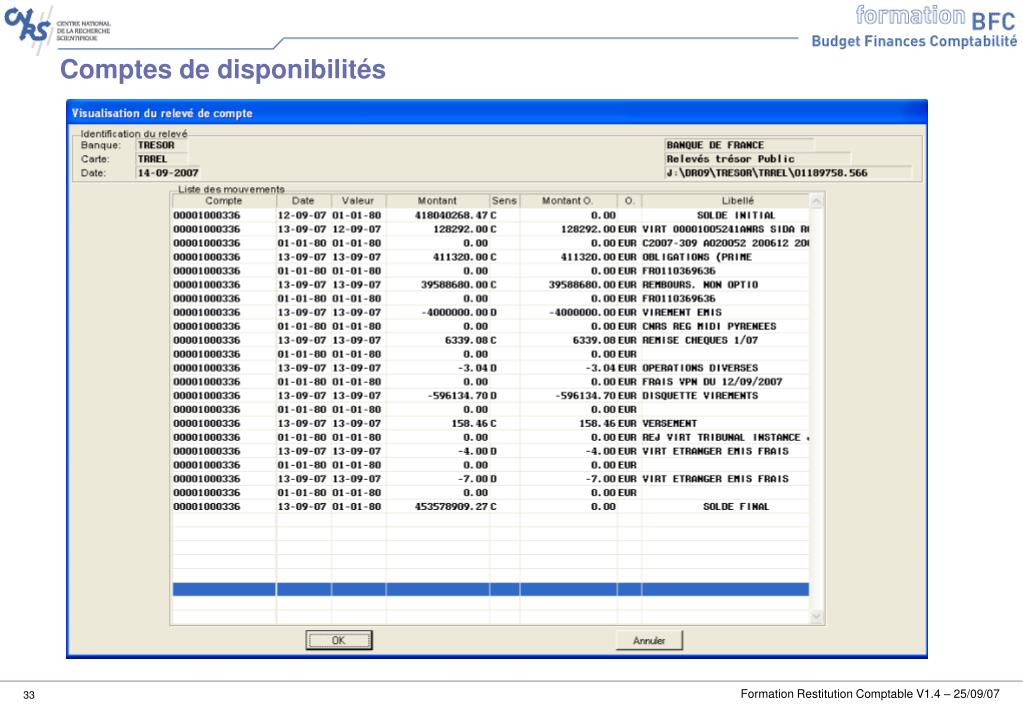This screenshot has height=708, width=1023.
Task: Click the Date column header
Action: coord(303,201)
